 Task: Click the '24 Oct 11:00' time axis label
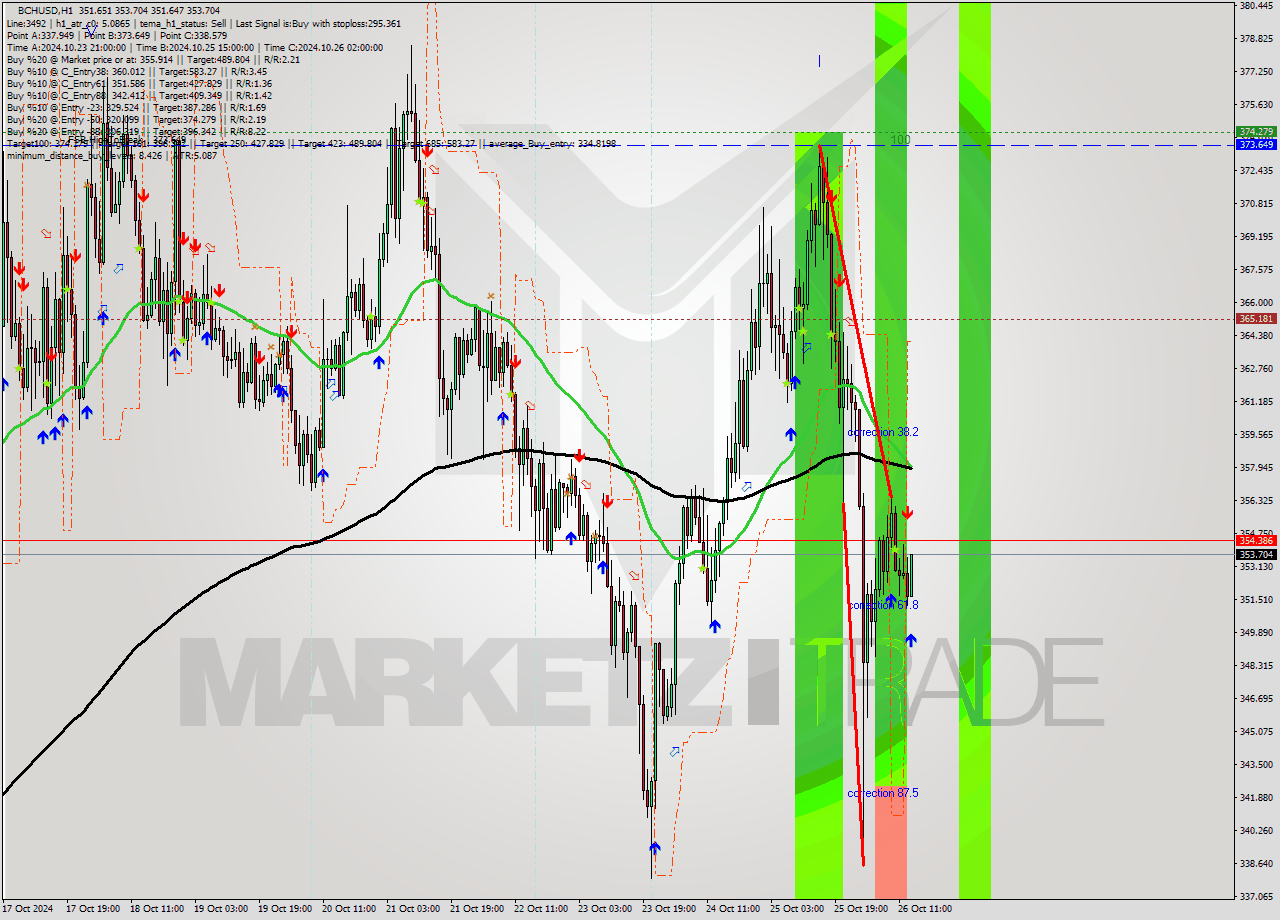pyautogui.click(x=734, y=909)
